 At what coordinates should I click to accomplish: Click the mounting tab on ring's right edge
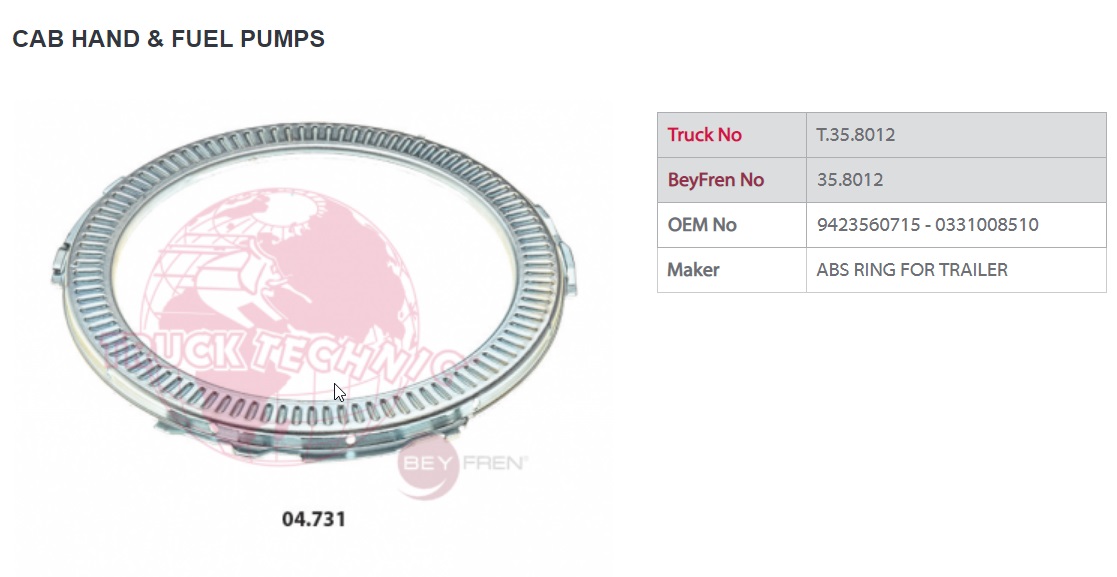coord(567,268)
